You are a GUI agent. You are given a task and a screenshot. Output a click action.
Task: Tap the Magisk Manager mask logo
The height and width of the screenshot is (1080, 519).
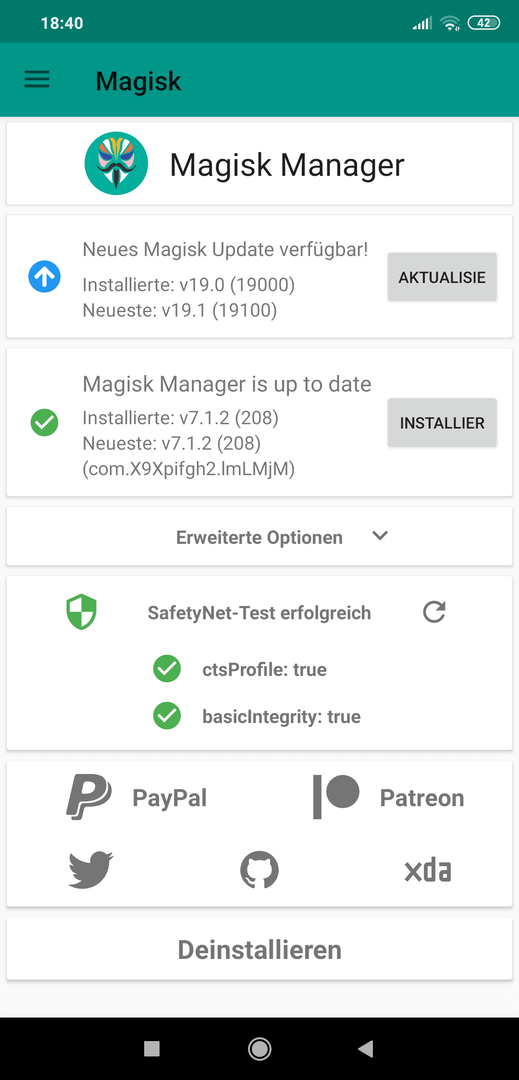(116, 163)
